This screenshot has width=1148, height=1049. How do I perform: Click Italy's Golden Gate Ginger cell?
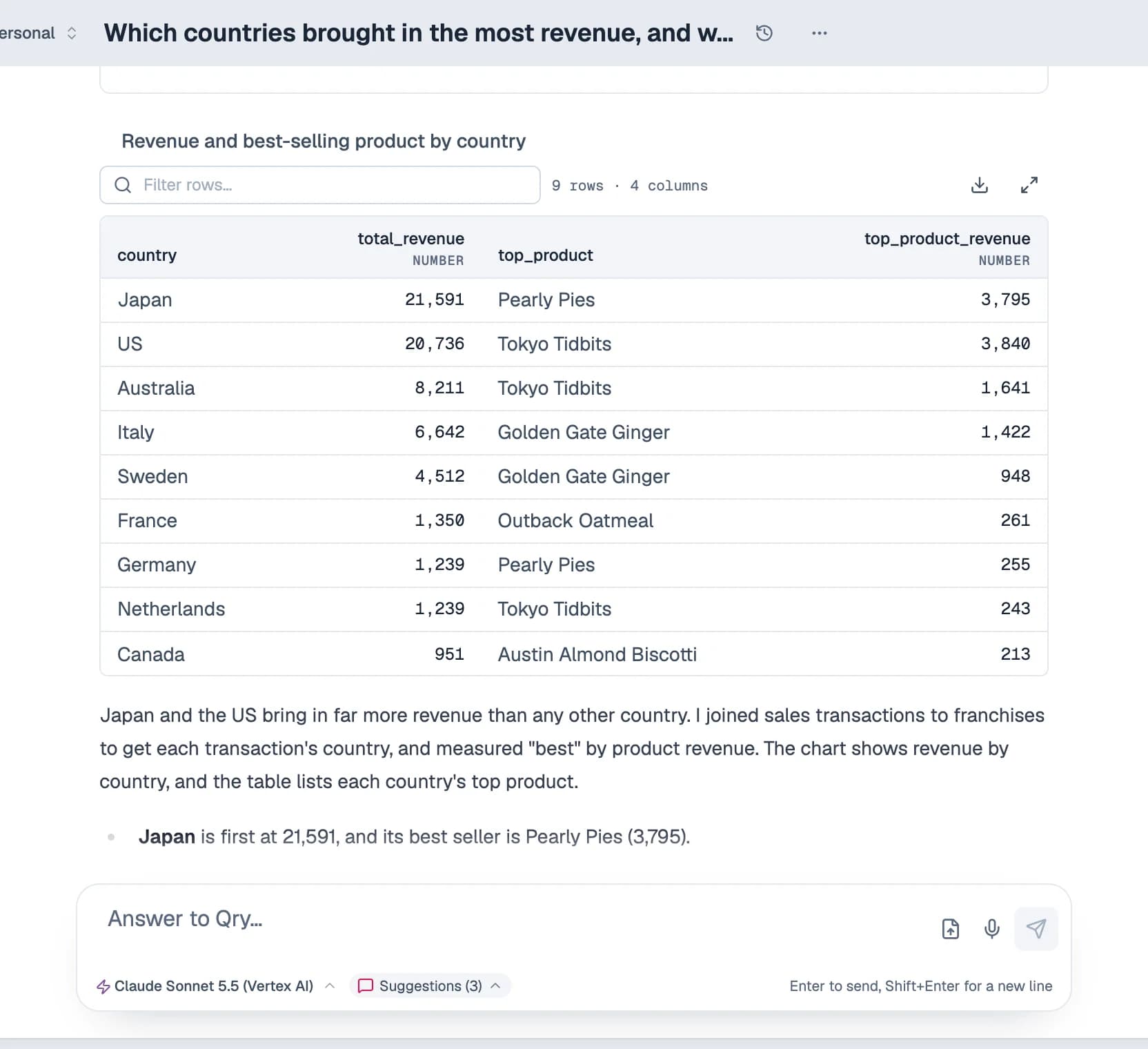tap(584, 433)
